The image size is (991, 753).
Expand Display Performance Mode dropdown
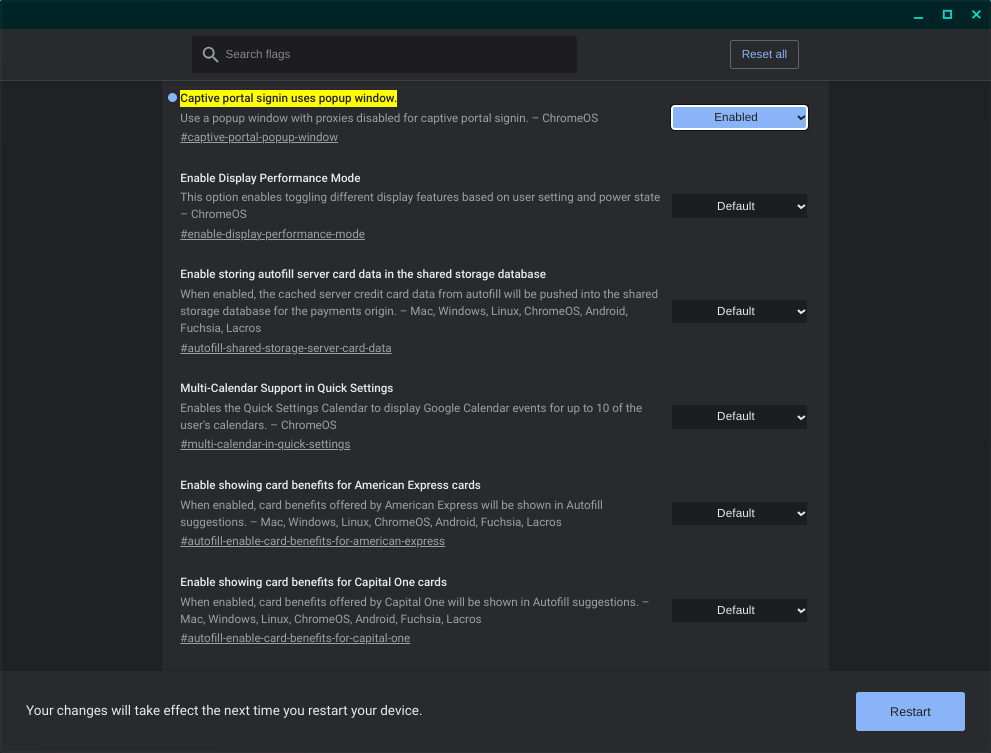coord(739,206)
